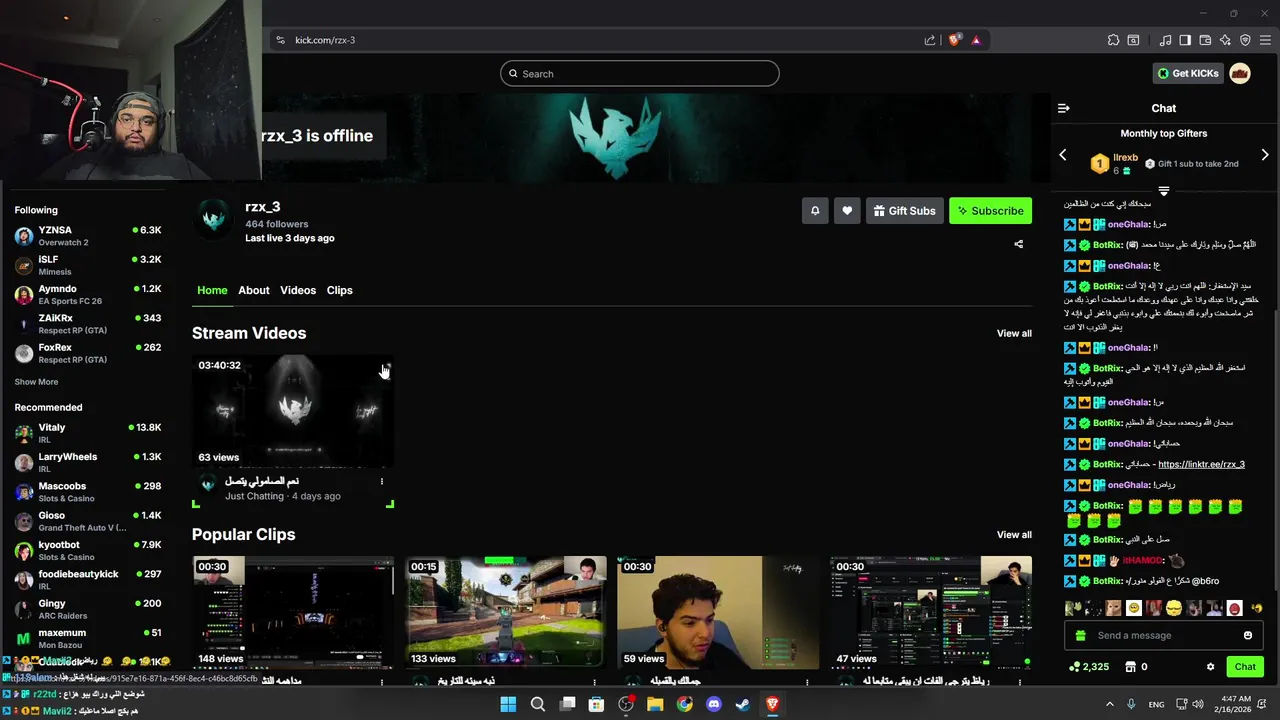Open the tab search icon in toolbar
The height and width of the screenshot is (720, 1280).
tap(1133, 40)
